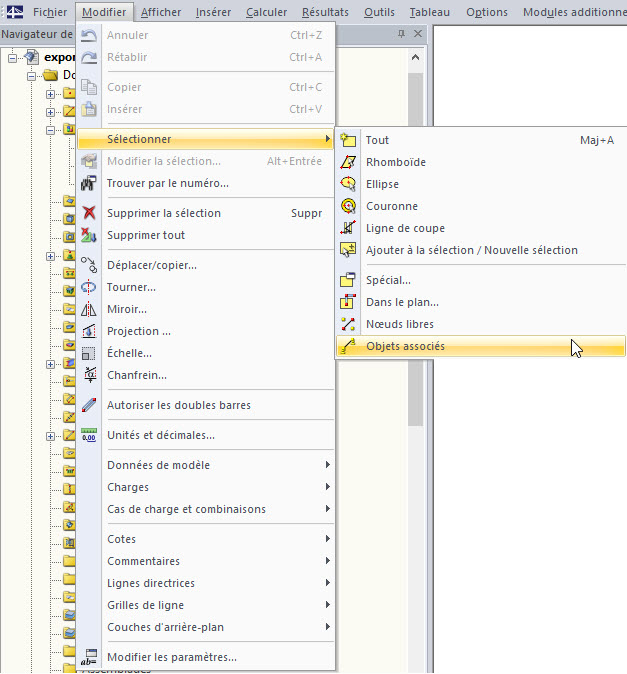This screenshot has width=627, height=674.
Task: Click the Échelle scale icon
Action: pyautogui.click(x=89, y=353)
